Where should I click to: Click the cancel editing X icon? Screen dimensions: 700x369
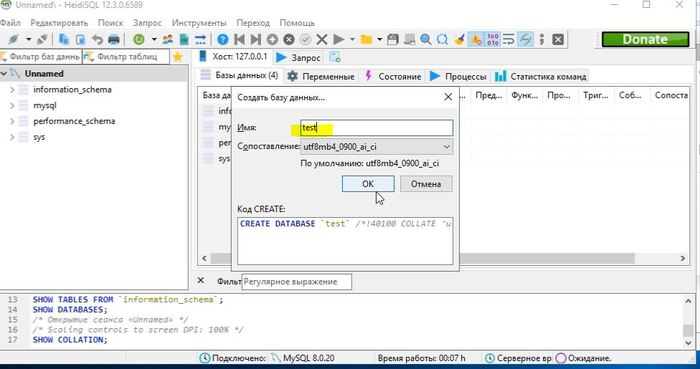[322, 40]
